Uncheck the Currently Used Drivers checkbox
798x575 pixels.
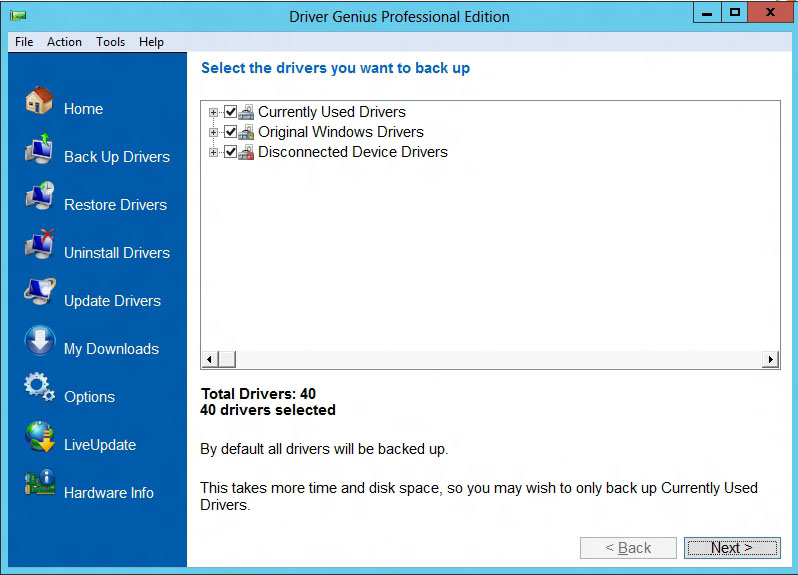(x=231, y=111)
